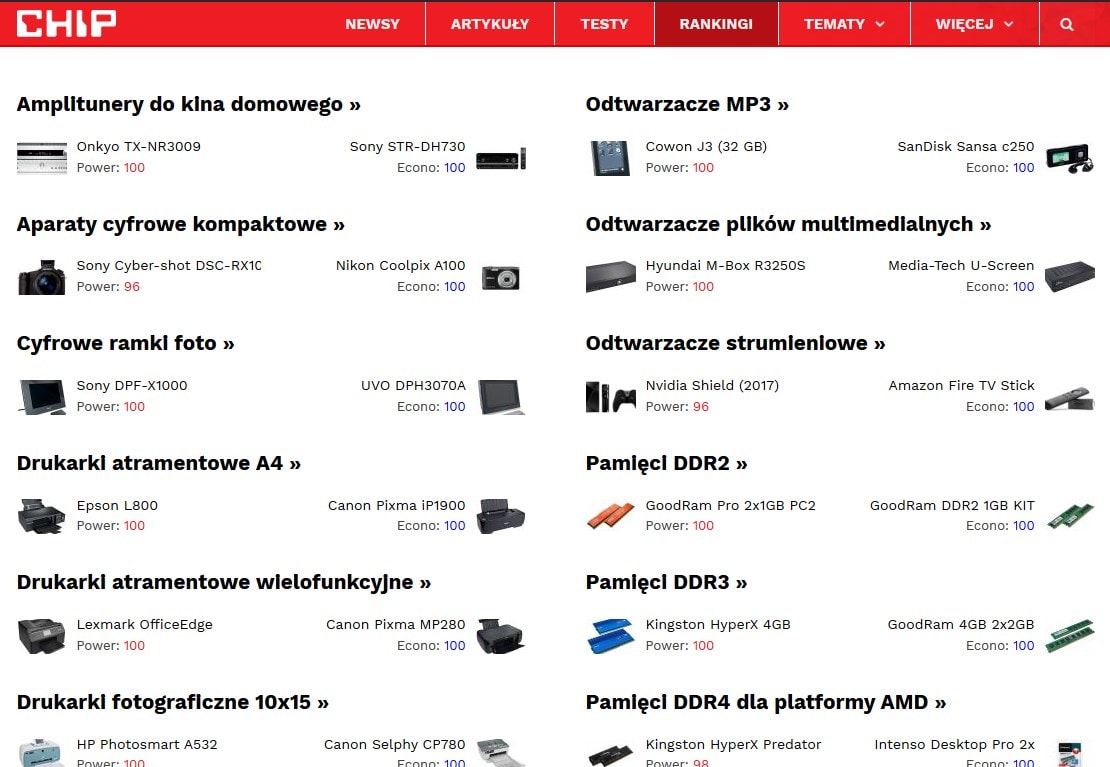Click the Amazon Fire TV Stick image
Viewport: 1110px width, 767px height.
click(x=1070, y=397)
